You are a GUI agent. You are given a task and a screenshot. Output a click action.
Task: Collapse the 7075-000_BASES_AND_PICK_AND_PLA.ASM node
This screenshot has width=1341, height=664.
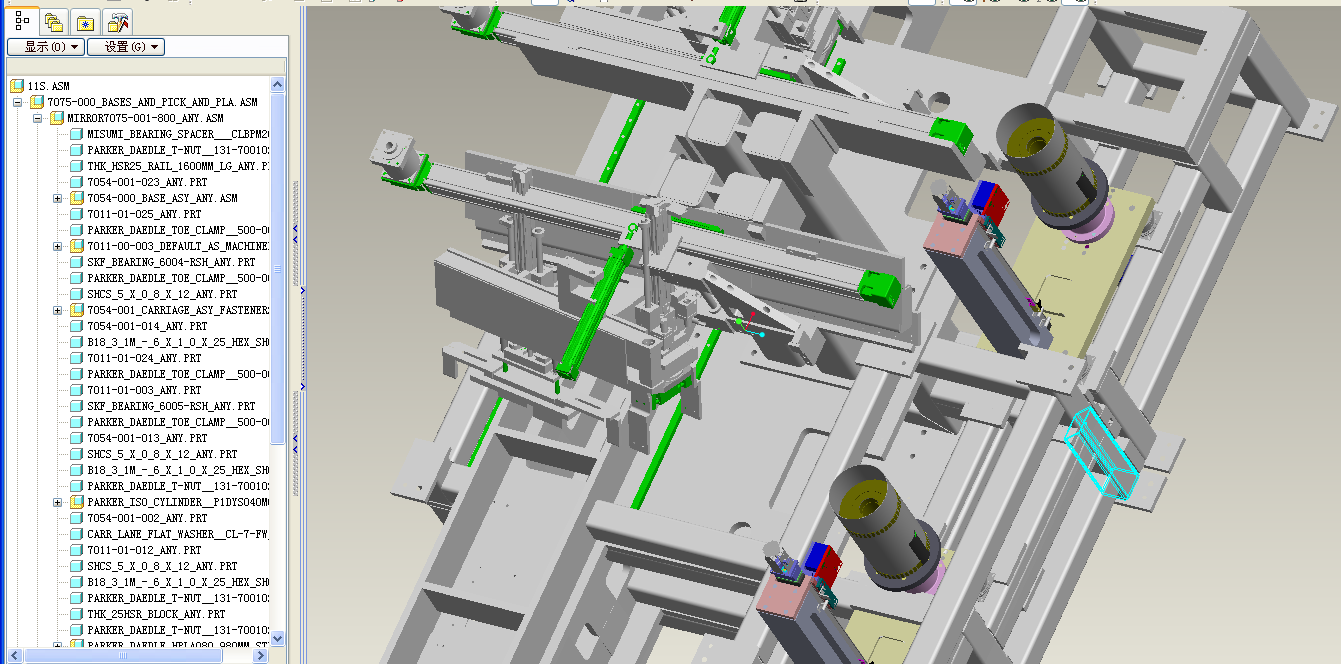(x=17, y=102)
